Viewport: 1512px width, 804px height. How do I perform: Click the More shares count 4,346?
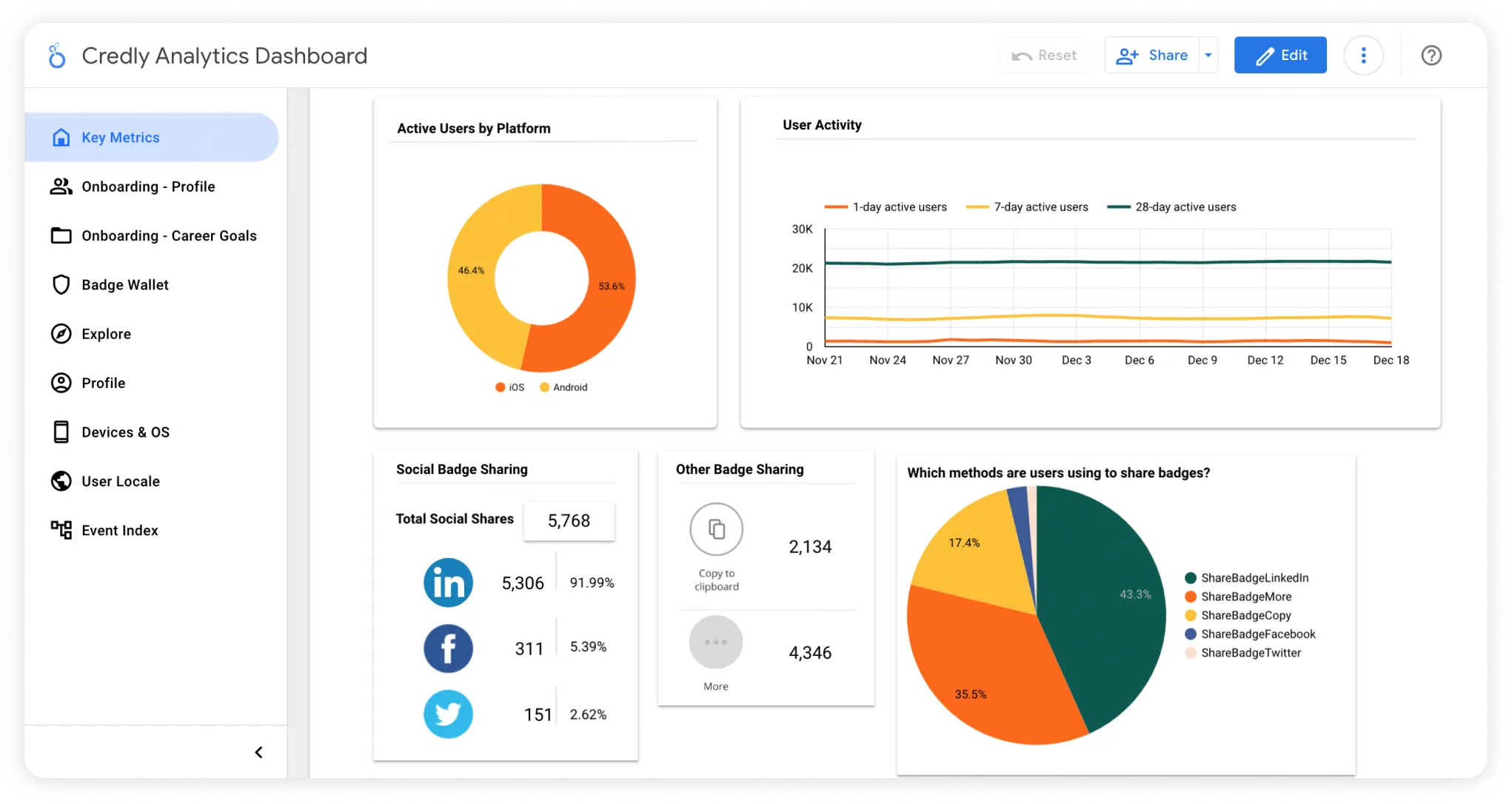coord(810,653)
